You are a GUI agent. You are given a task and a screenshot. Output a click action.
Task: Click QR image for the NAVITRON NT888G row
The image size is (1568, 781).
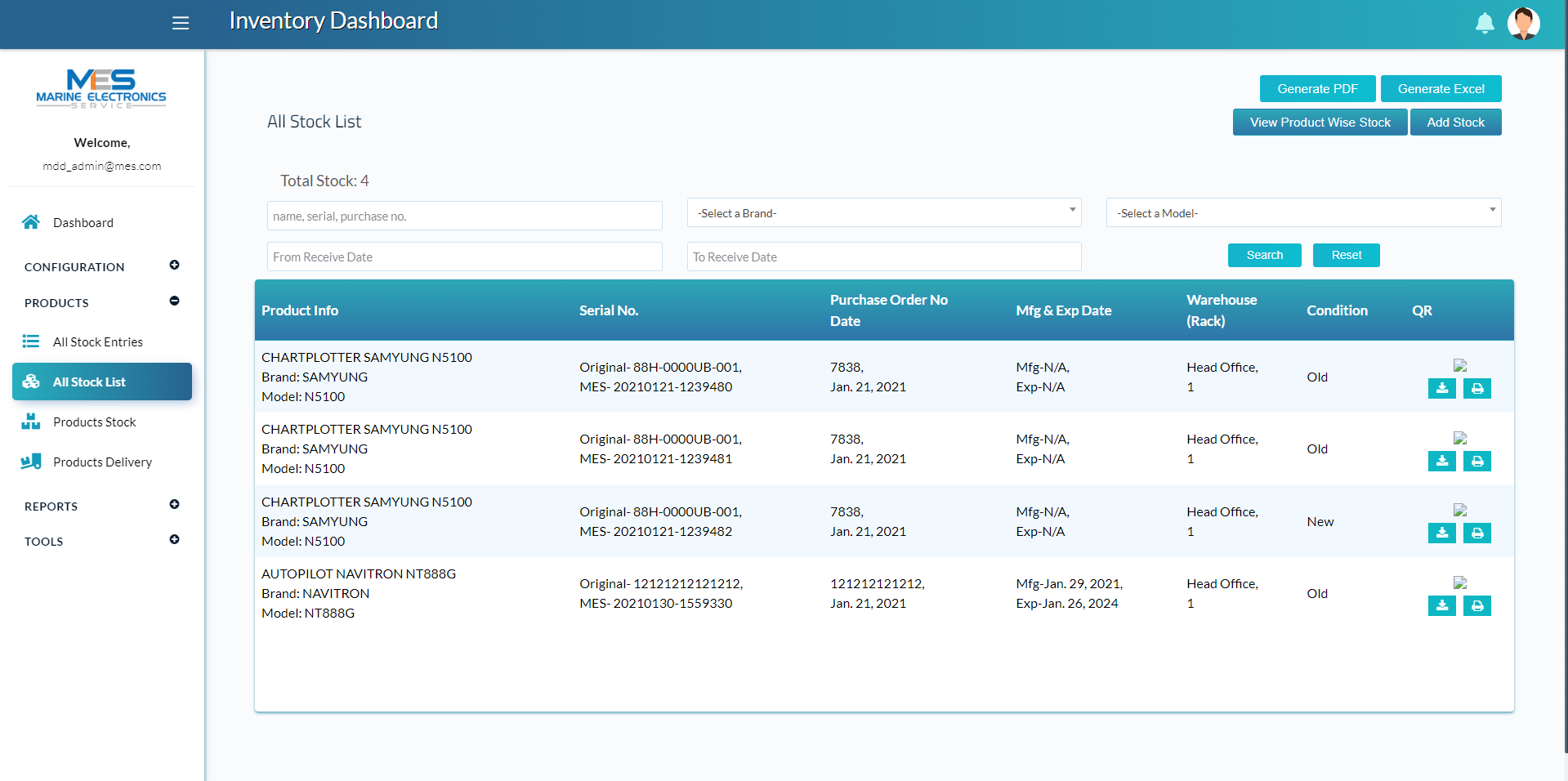tap(1460, 582)
